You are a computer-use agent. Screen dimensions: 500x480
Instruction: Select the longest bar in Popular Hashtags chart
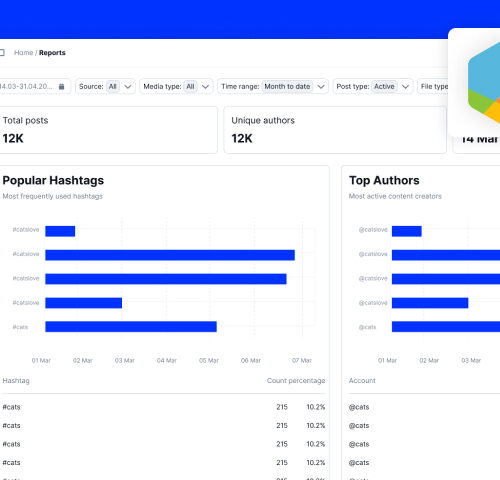[x=170, y=255]
